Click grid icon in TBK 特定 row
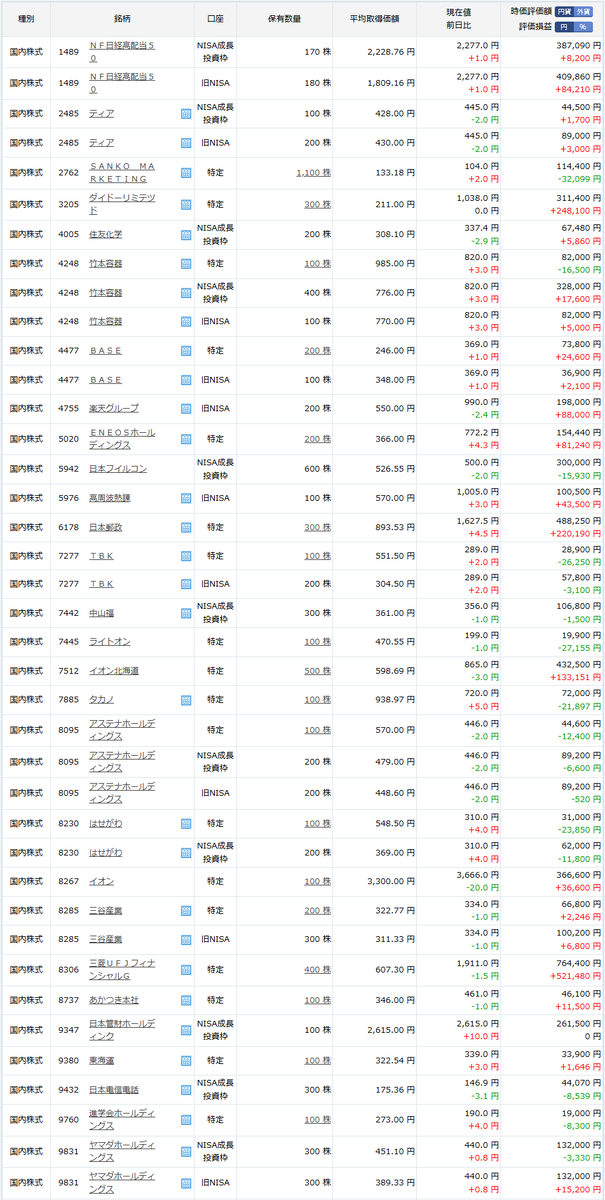The width and height of the screenshot is (605, 1200). 186,556
